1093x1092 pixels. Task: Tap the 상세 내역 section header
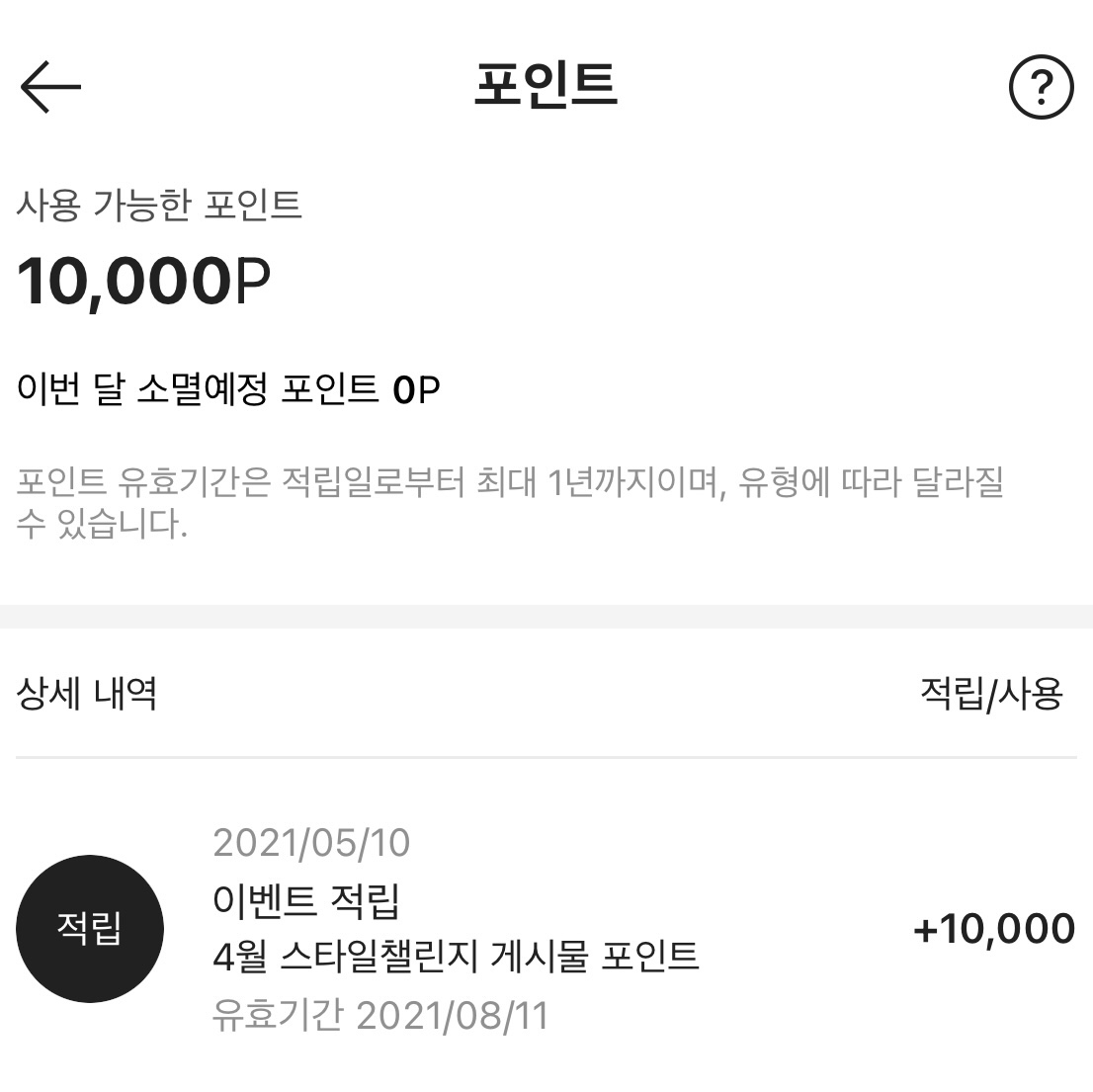tap(86, 694)
